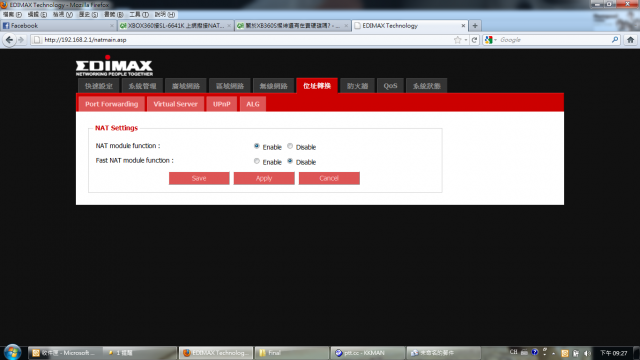Close the Facebook tab

tap(112, 26)
